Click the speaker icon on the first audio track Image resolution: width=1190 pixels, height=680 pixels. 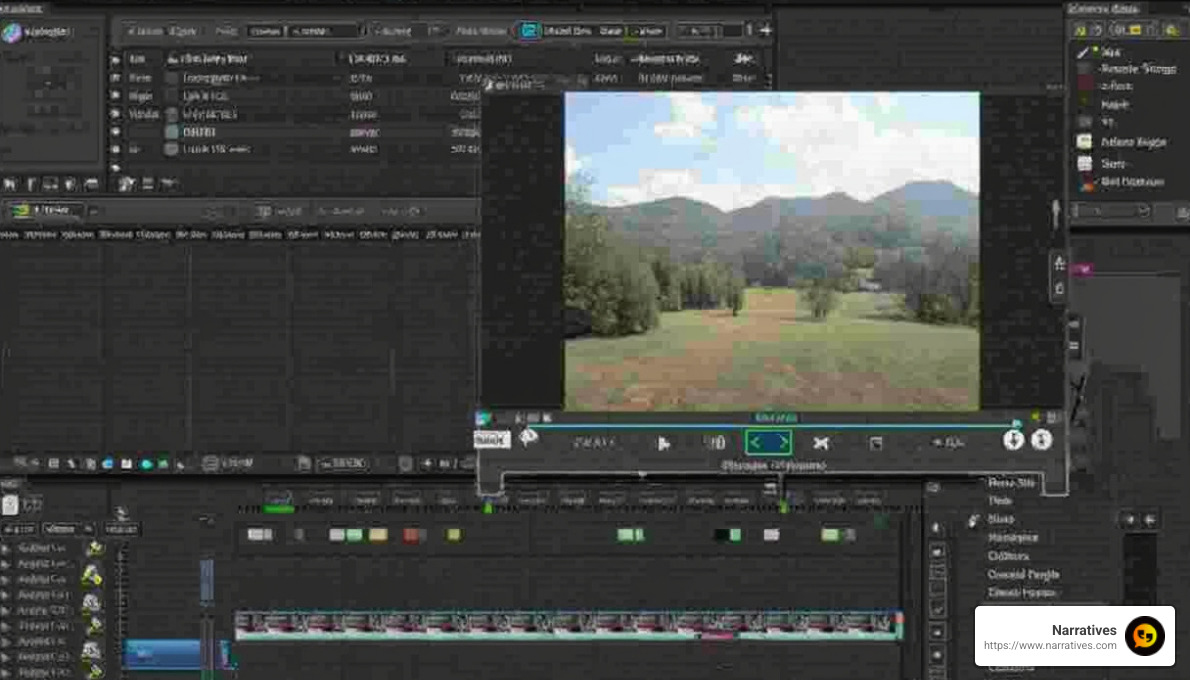pos(95,547)
